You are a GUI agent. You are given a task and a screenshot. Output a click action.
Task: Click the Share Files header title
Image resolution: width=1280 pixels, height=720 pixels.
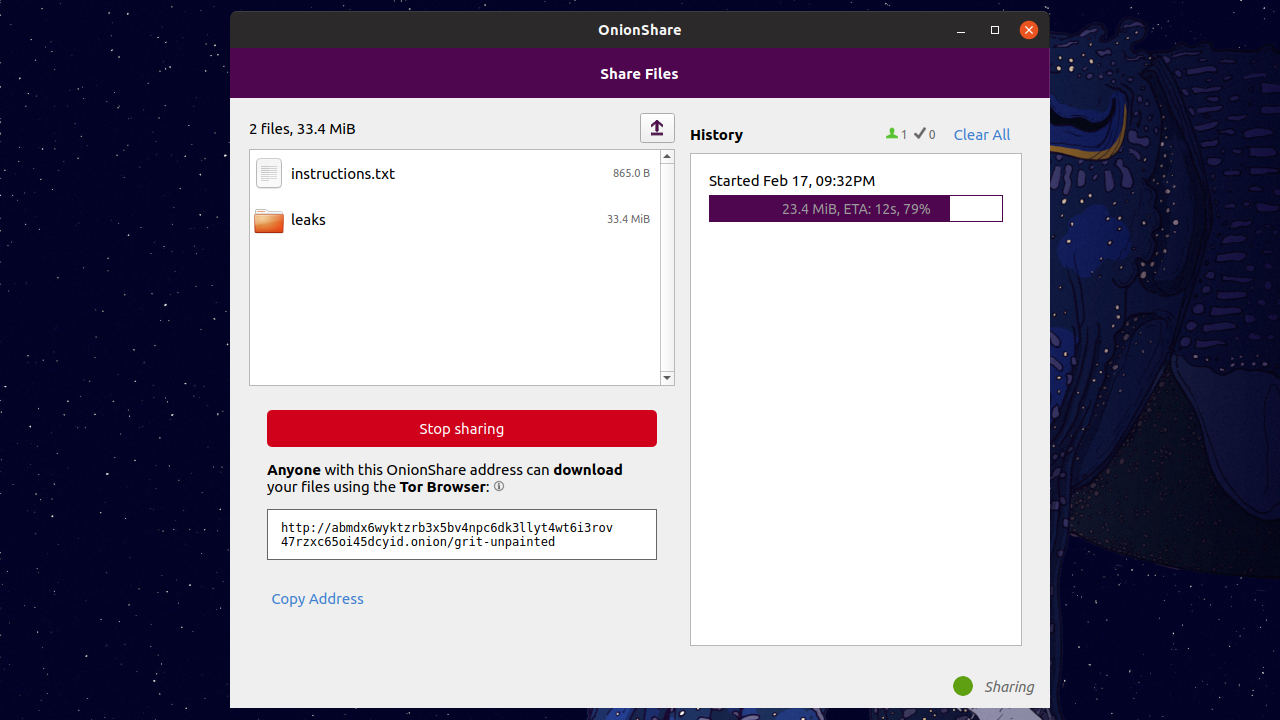click(639, 74)
